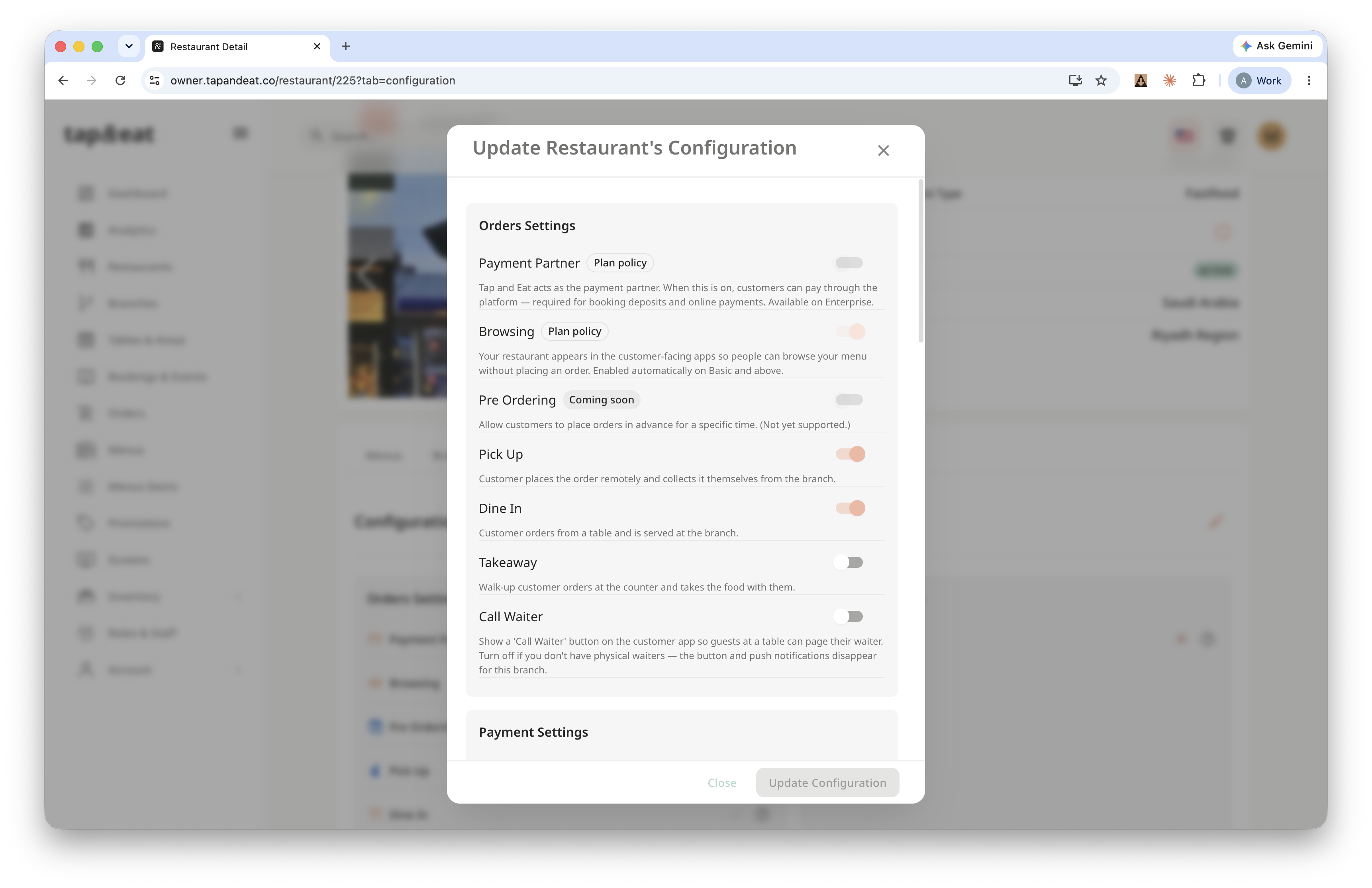Screen dimensions: 1372x888
Task: Open the browser extensions puzzle icon
Action: [1198, 81]
